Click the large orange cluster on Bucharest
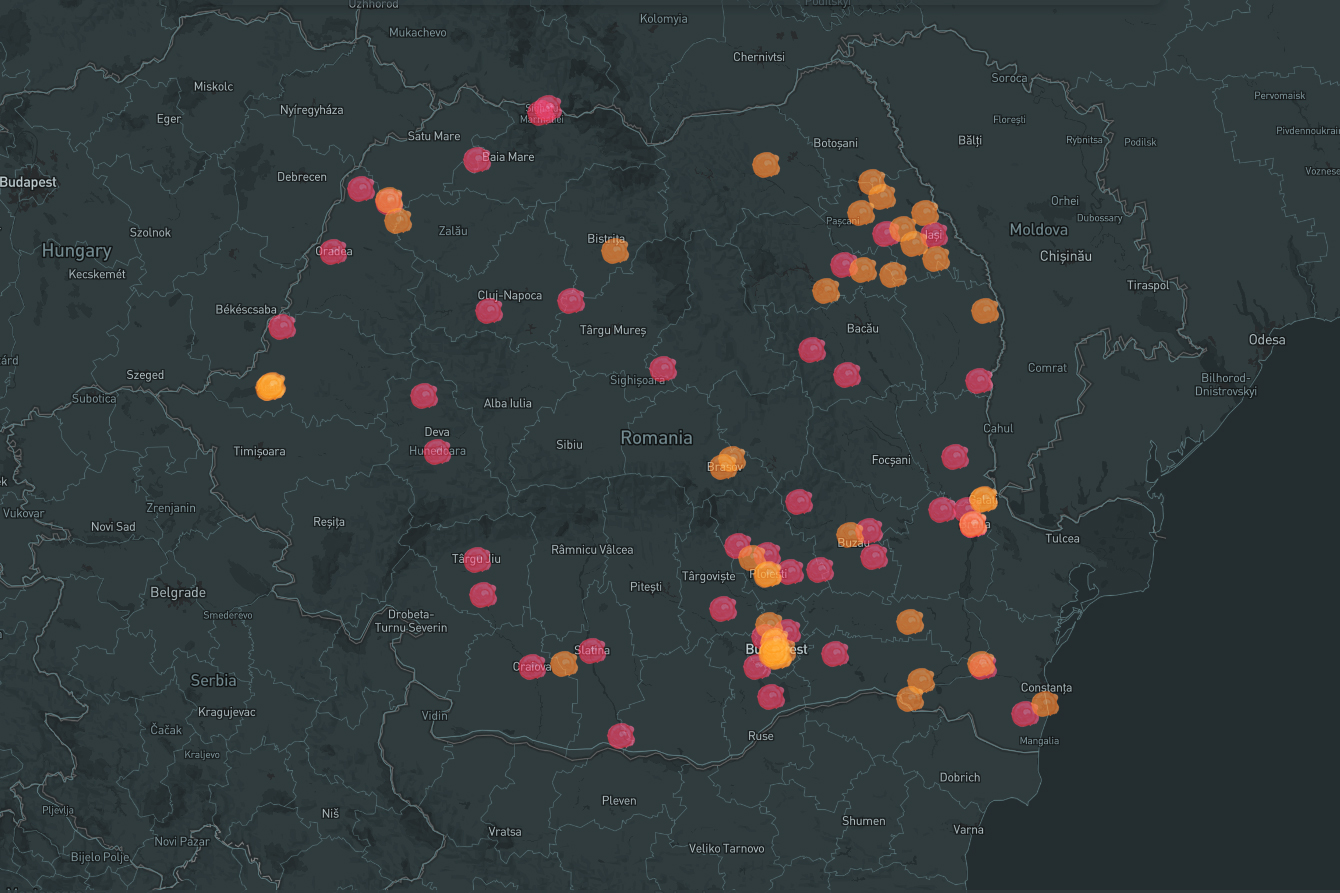1340x893 pixels. tap(774, 648)
